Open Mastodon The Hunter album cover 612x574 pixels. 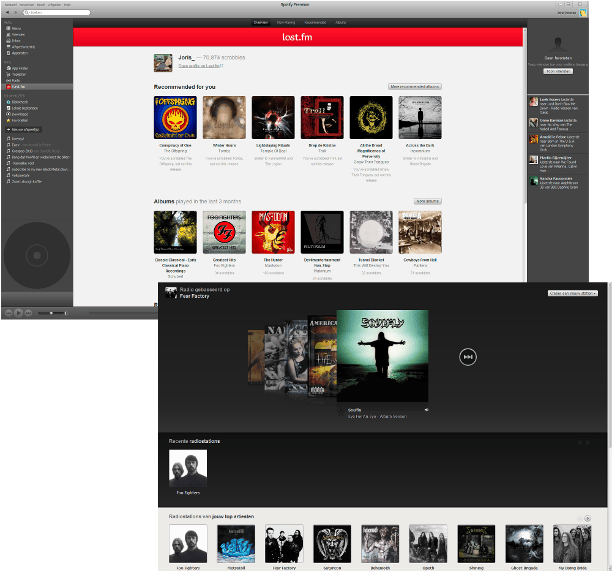[273, 232]
